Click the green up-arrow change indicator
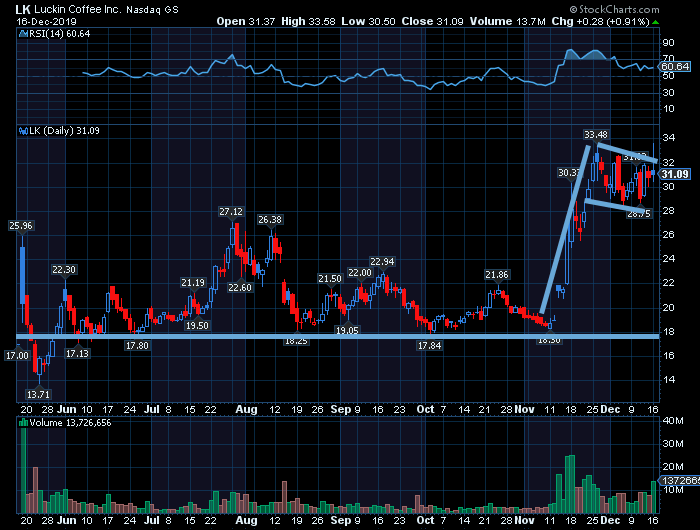This screenshot has height=530, width=700. click(x=655, y=21)
